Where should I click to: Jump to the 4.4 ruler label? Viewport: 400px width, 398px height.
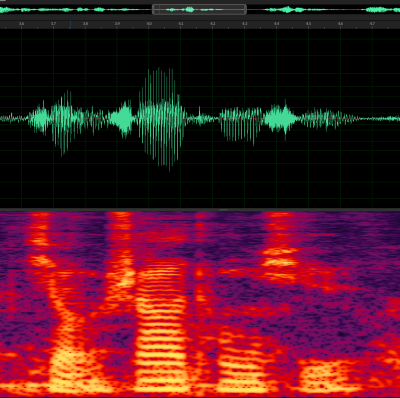277,24
